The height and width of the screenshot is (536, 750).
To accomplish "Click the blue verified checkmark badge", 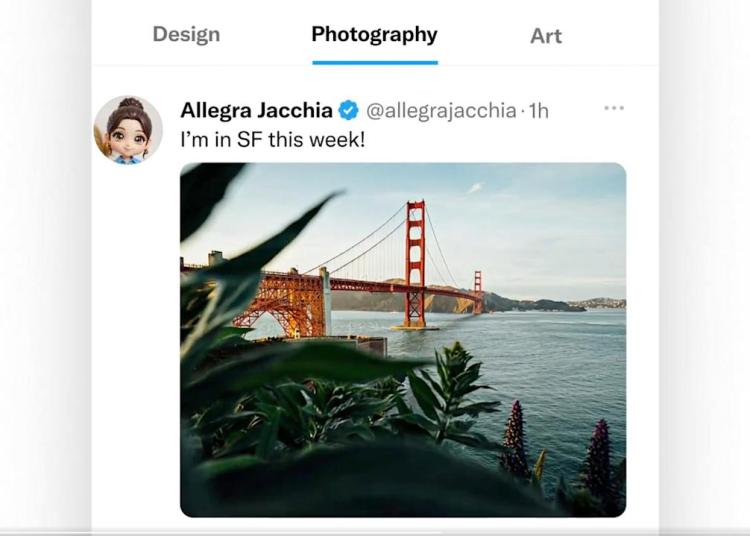I will pos(349,110).
